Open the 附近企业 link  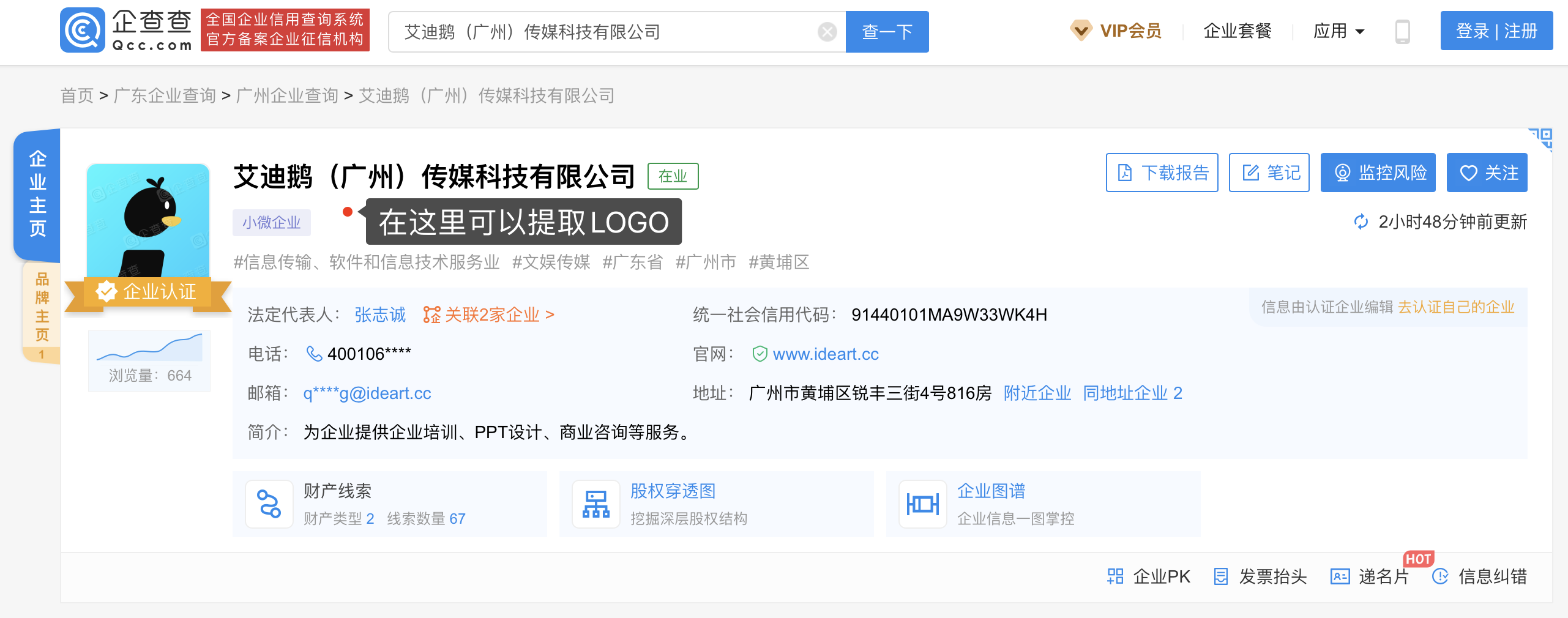coord(1037,393)
